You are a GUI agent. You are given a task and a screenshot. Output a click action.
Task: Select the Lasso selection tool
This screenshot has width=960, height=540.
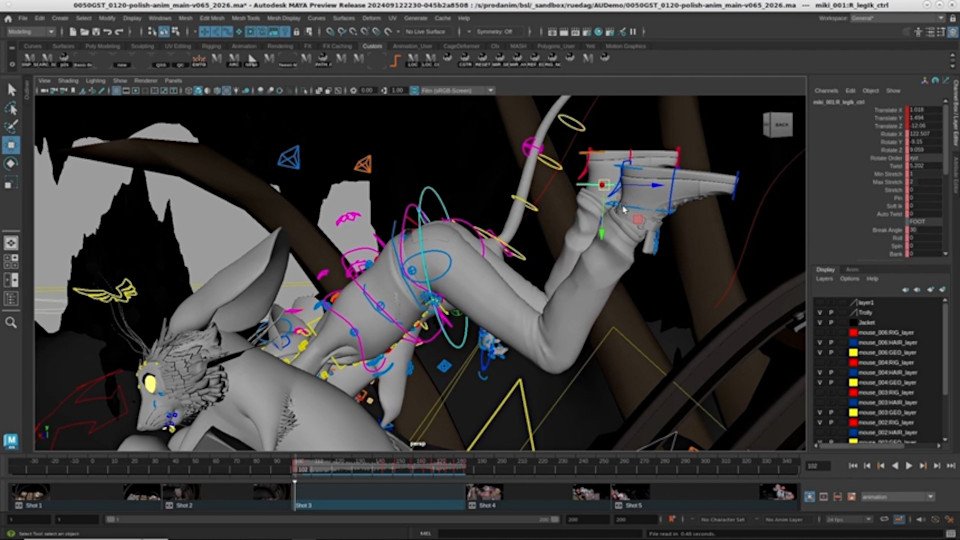point(12,108)
